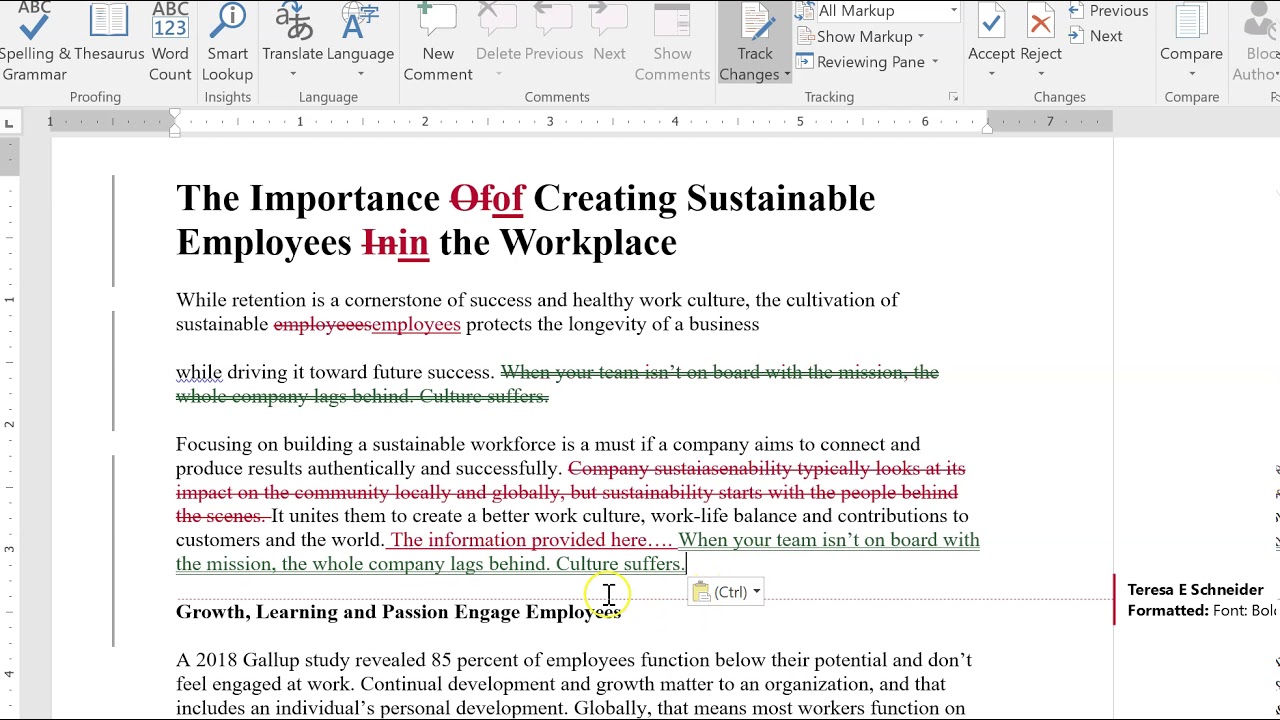Toggle Track Changes on or off
The width and height of the screenshot is (1280, 720).
[x=755, y=30]
